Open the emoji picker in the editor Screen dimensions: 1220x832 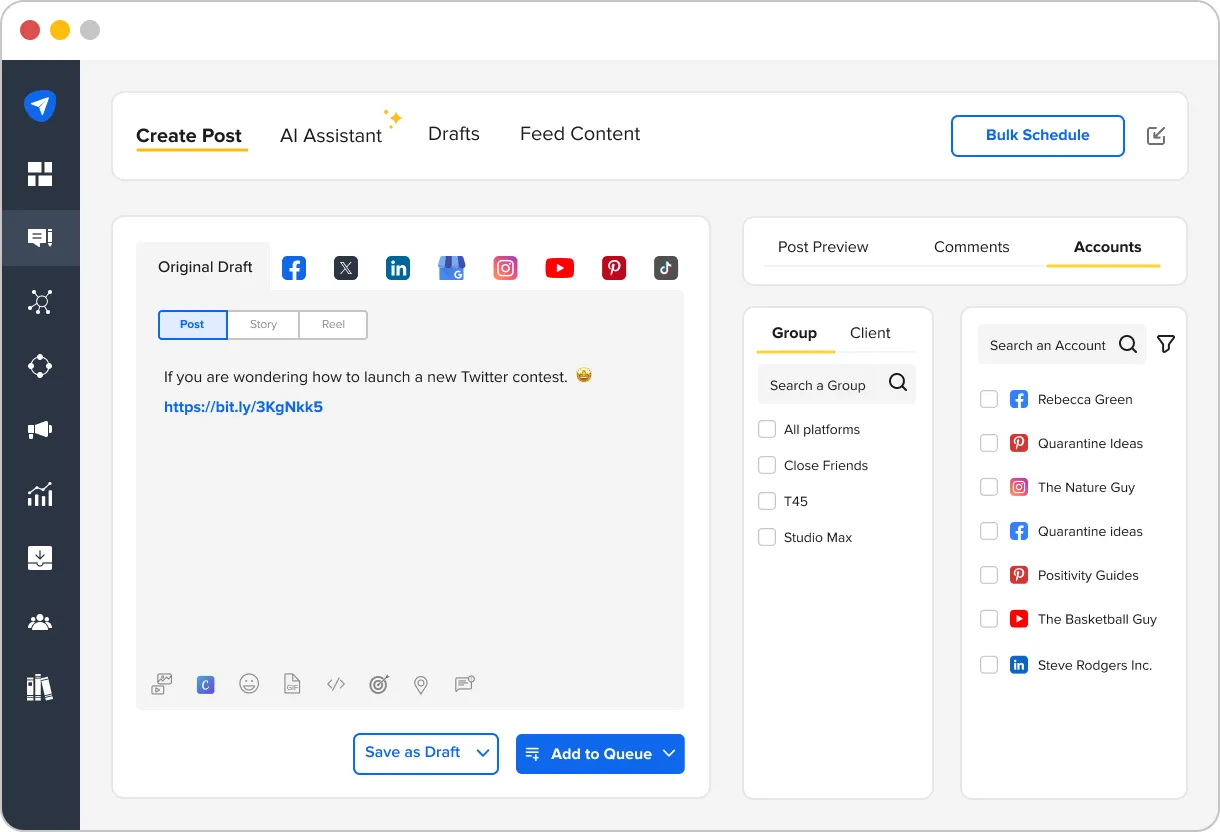click(249, 684)
